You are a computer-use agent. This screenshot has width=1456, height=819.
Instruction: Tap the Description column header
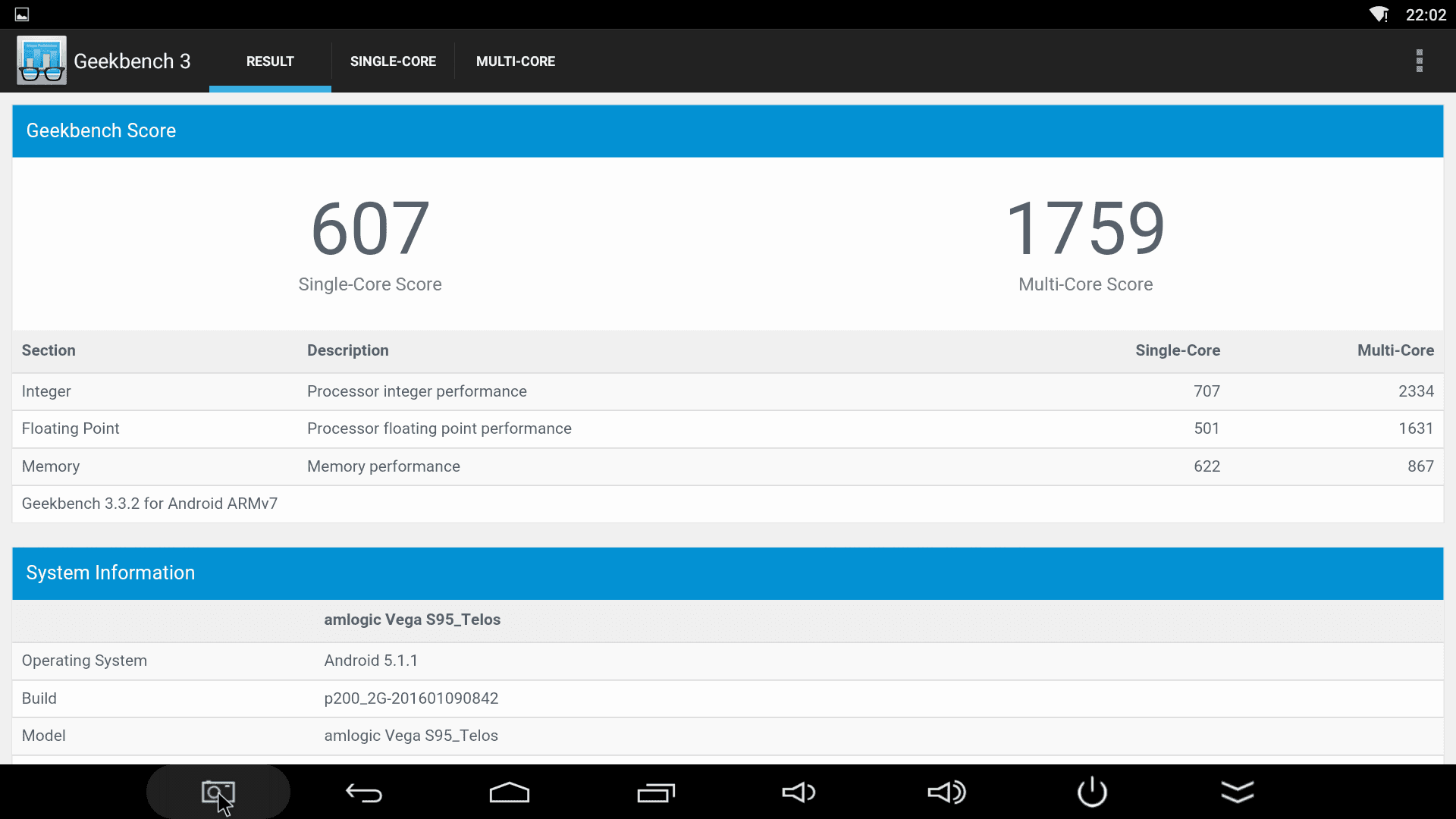348,350
